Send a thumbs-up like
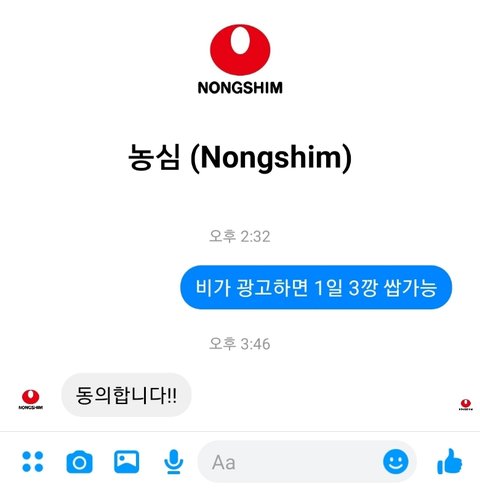Image resolution: width=480 pixels, height=492 pixels. [x=449, y=461]
